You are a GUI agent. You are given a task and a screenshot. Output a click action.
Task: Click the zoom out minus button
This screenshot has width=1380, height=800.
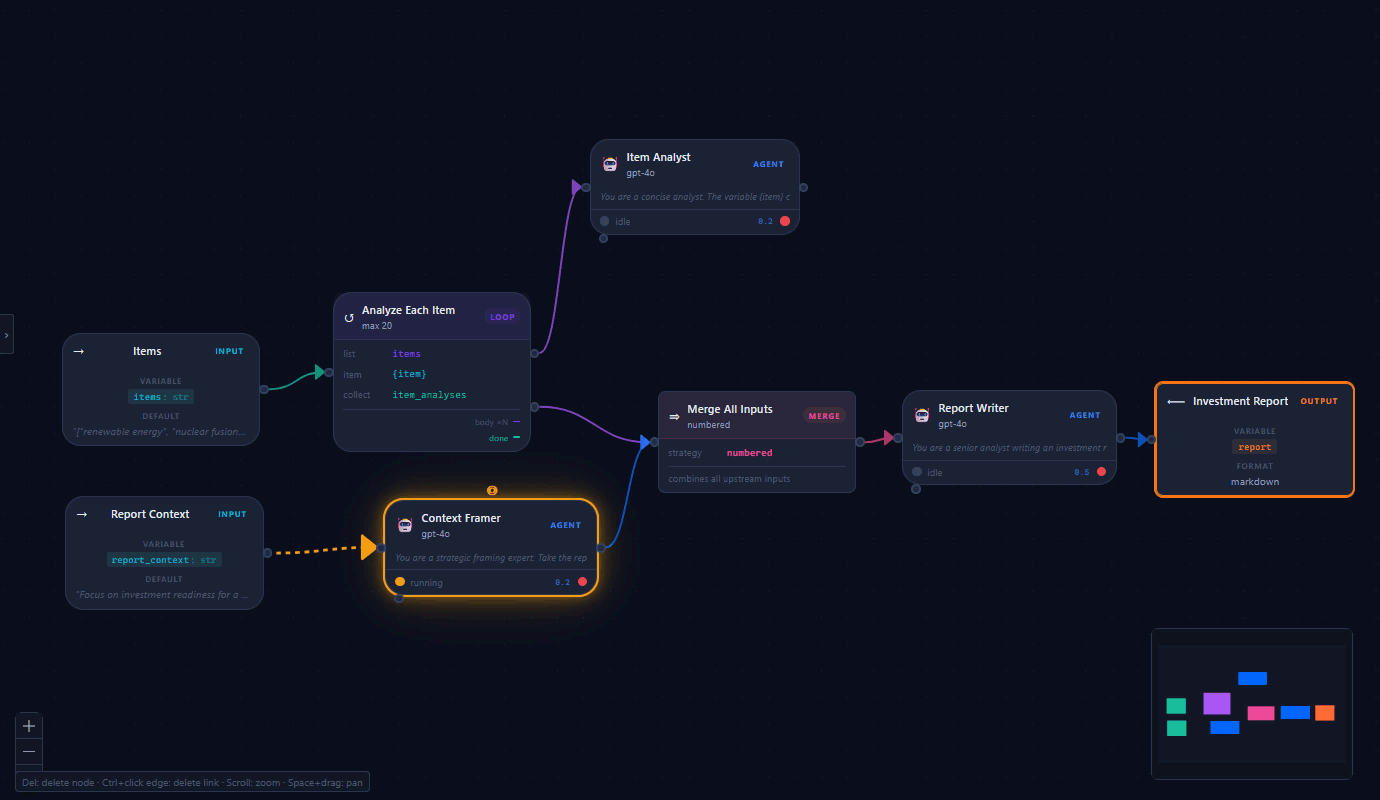(x=28, y=751)
